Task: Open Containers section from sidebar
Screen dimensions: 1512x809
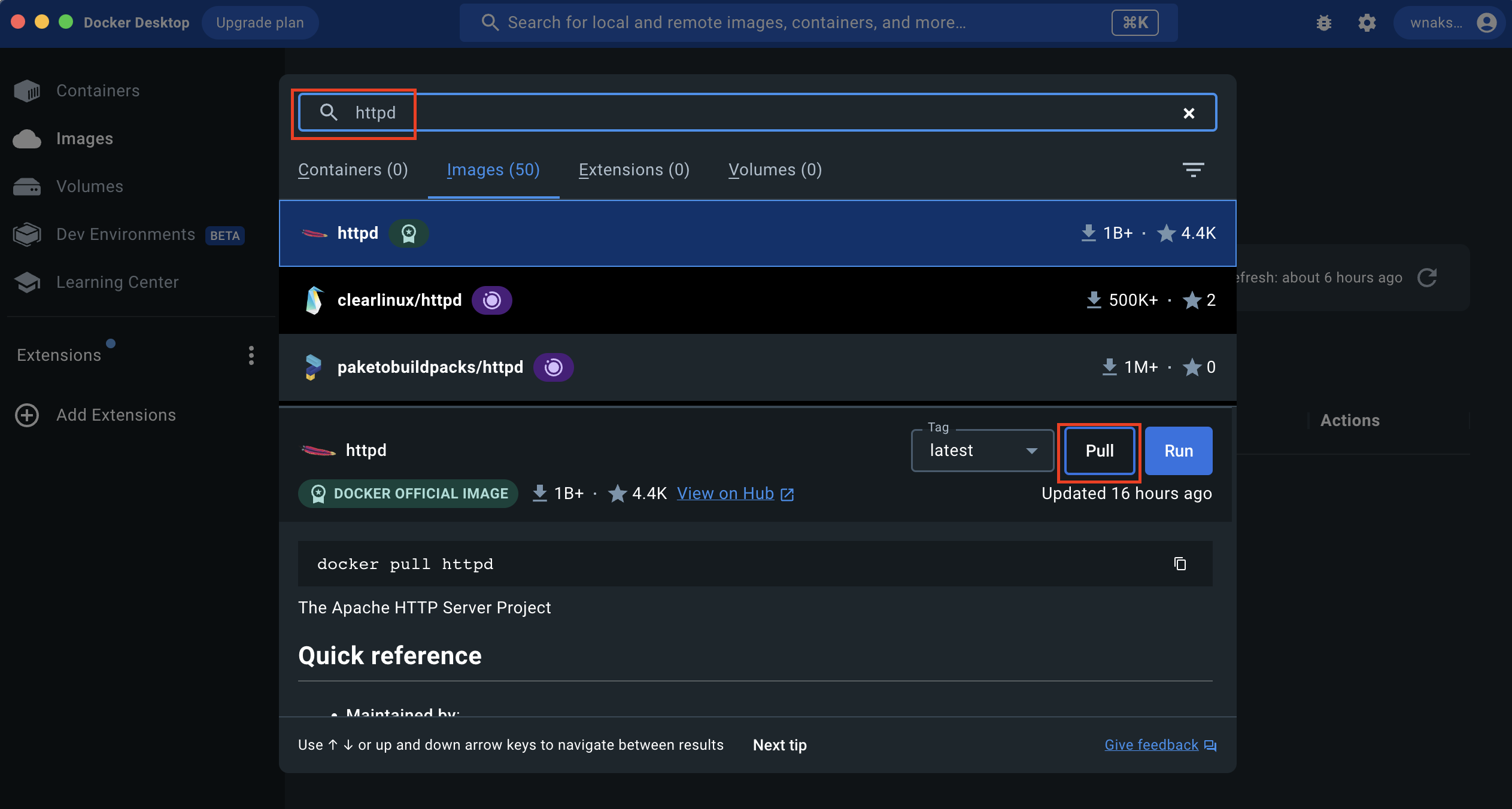Action: pyautogui.click(x=98, y=91)
